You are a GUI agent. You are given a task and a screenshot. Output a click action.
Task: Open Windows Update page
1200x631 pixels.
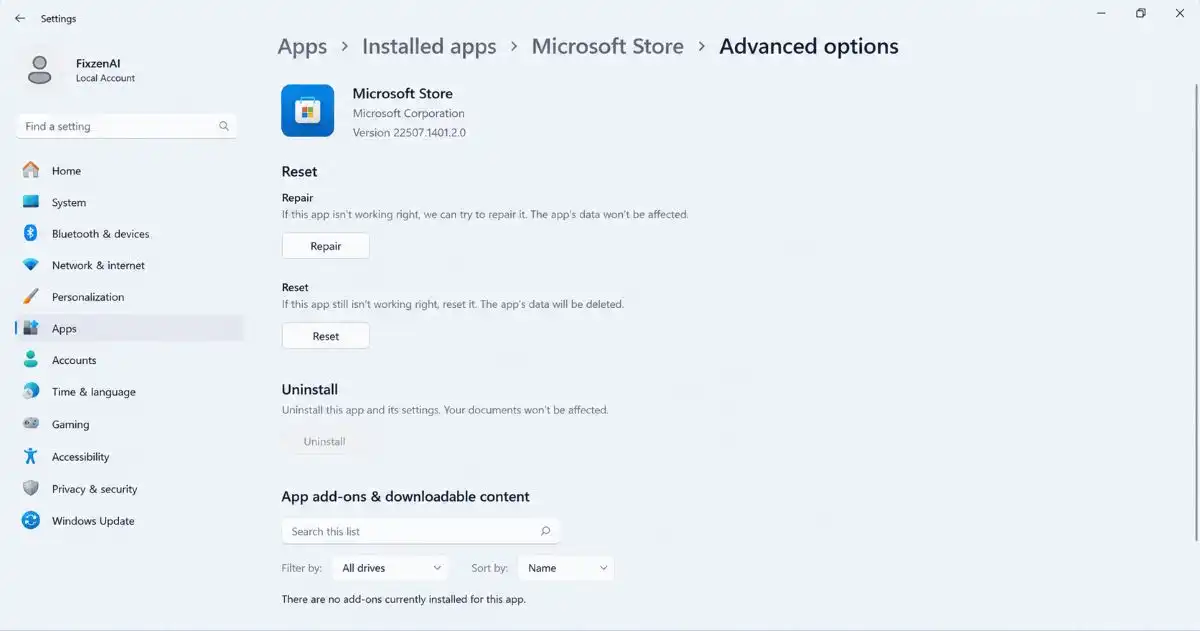point(130,520)
